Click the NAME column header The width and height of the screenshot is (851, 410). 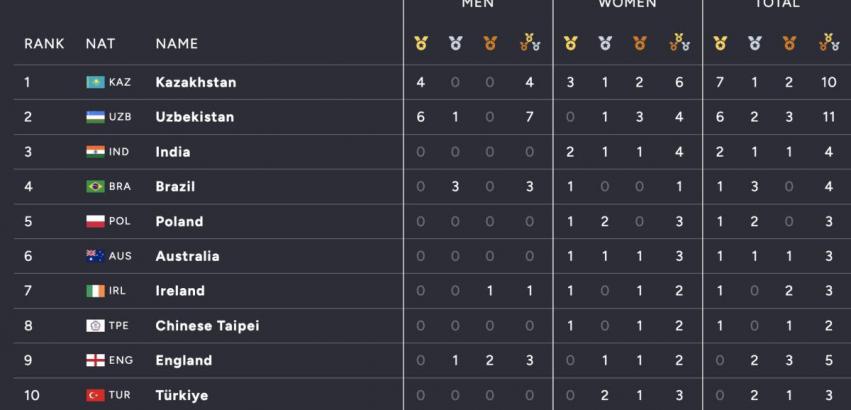[x=177, y=43]
